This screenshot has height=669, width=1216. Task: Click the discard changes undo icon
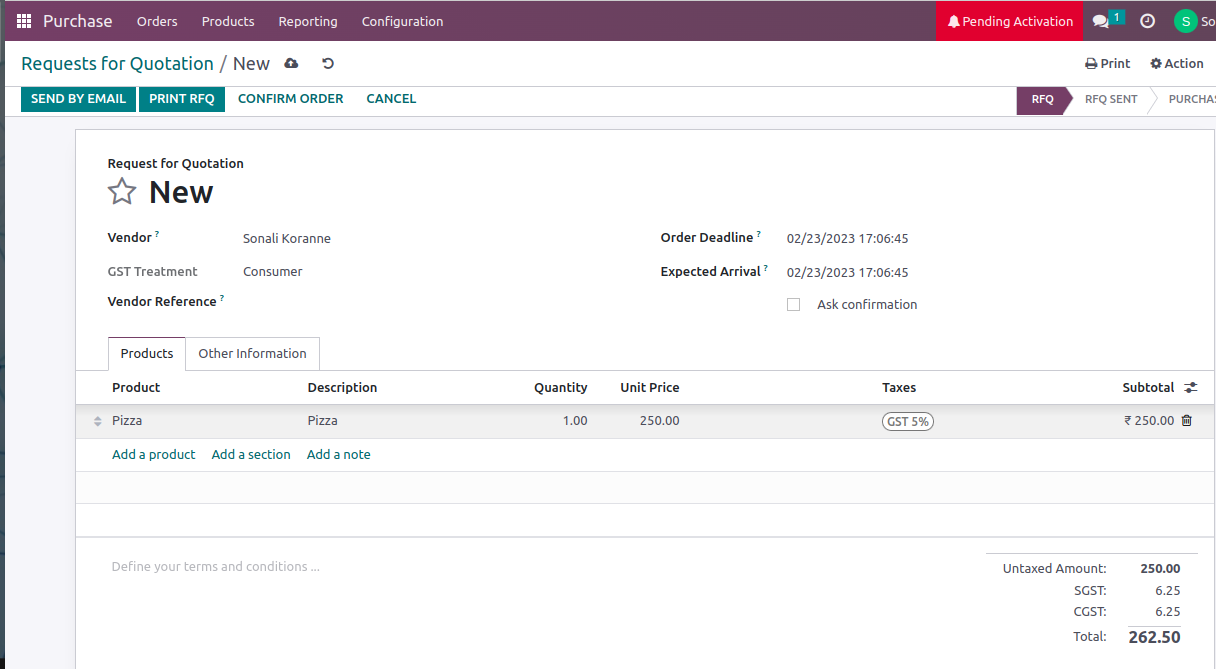point(327,64)
